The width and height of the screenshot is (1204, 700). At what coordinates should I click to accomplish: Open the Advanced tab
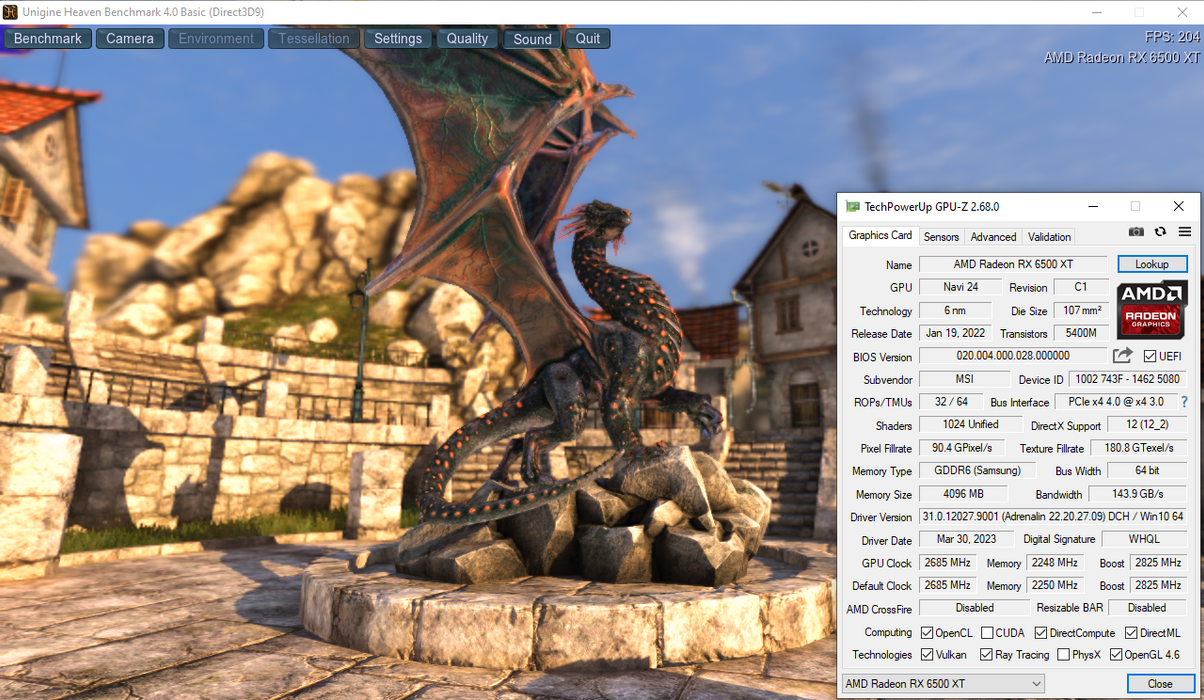pyautogui.click(x=993, y=237)
